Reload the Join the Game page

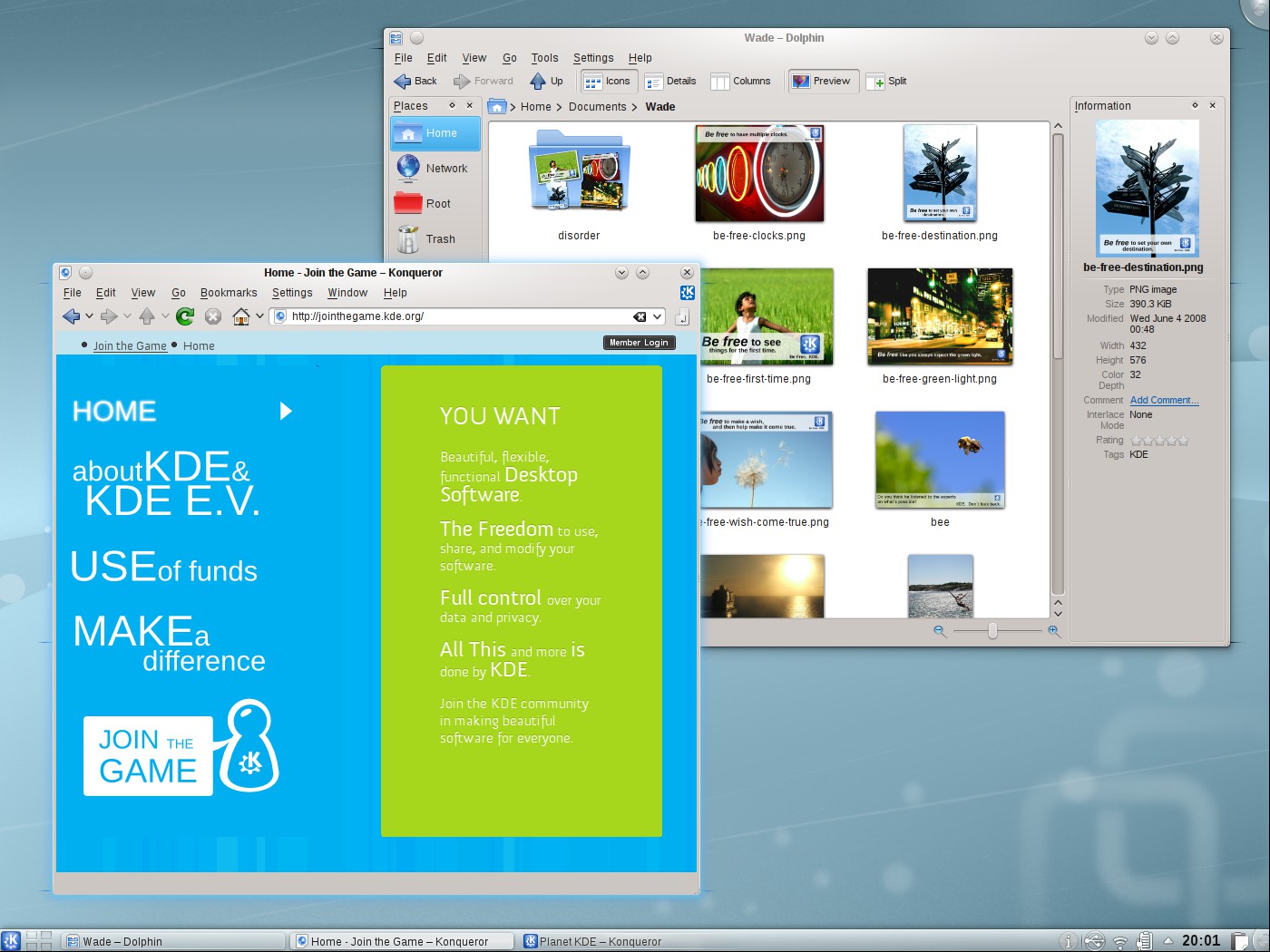tap(184, 316)
